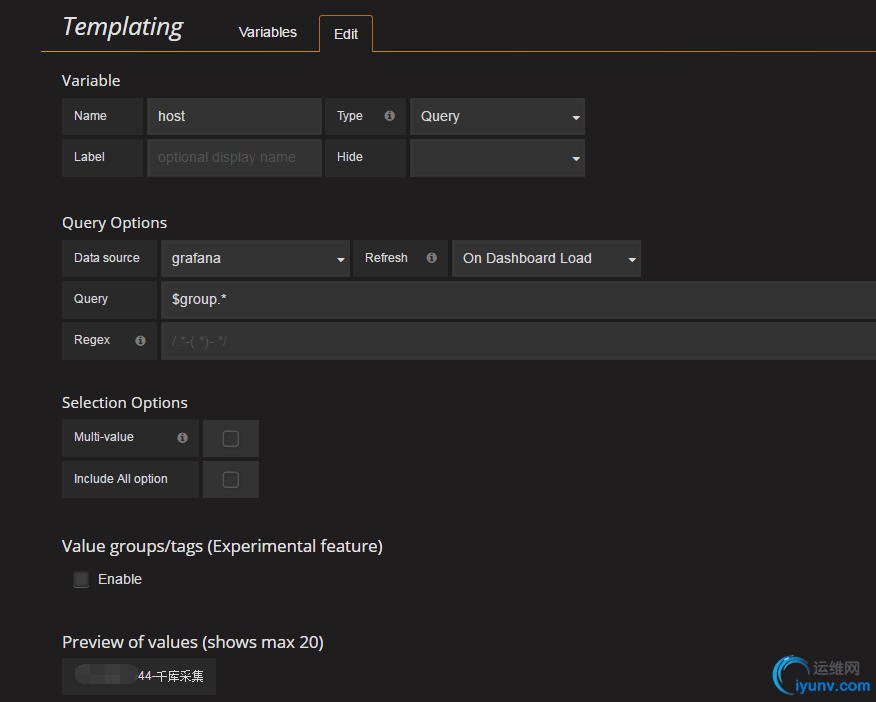Click the Value groups/tags heading
The image size is (876, 702).
pyautogui.click(x=222, y=546)
